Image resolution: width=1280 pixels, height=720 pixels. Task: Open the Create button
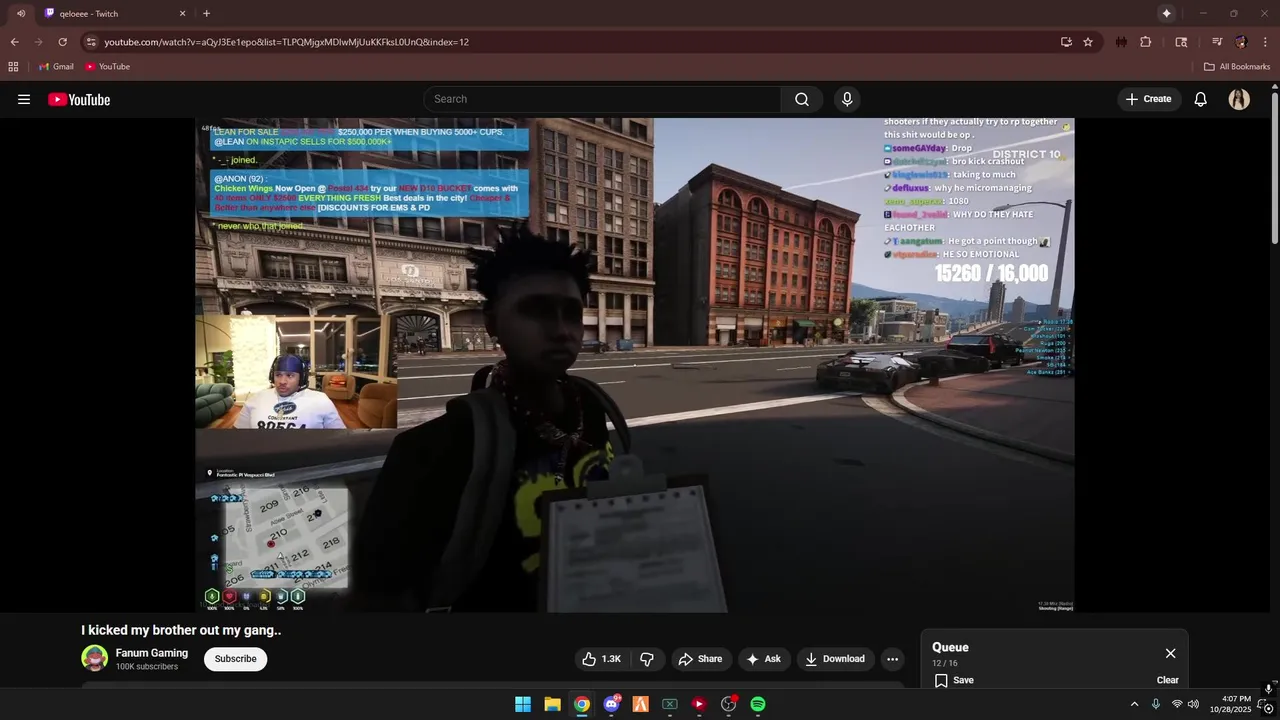[1148, 99]
